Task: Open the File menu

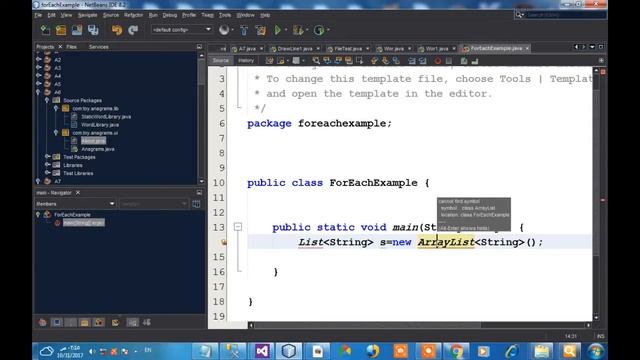Action: [x=38, y=15]
